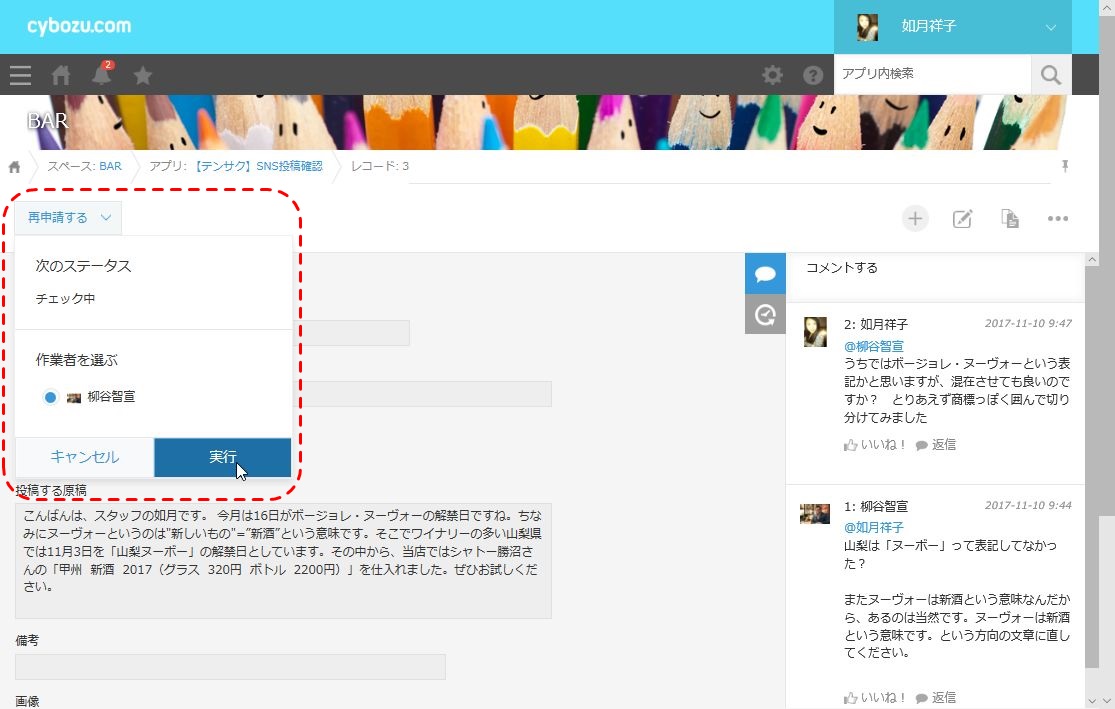
Task: Open notifications bell with badge 2
Action: [x=102, y=73]
